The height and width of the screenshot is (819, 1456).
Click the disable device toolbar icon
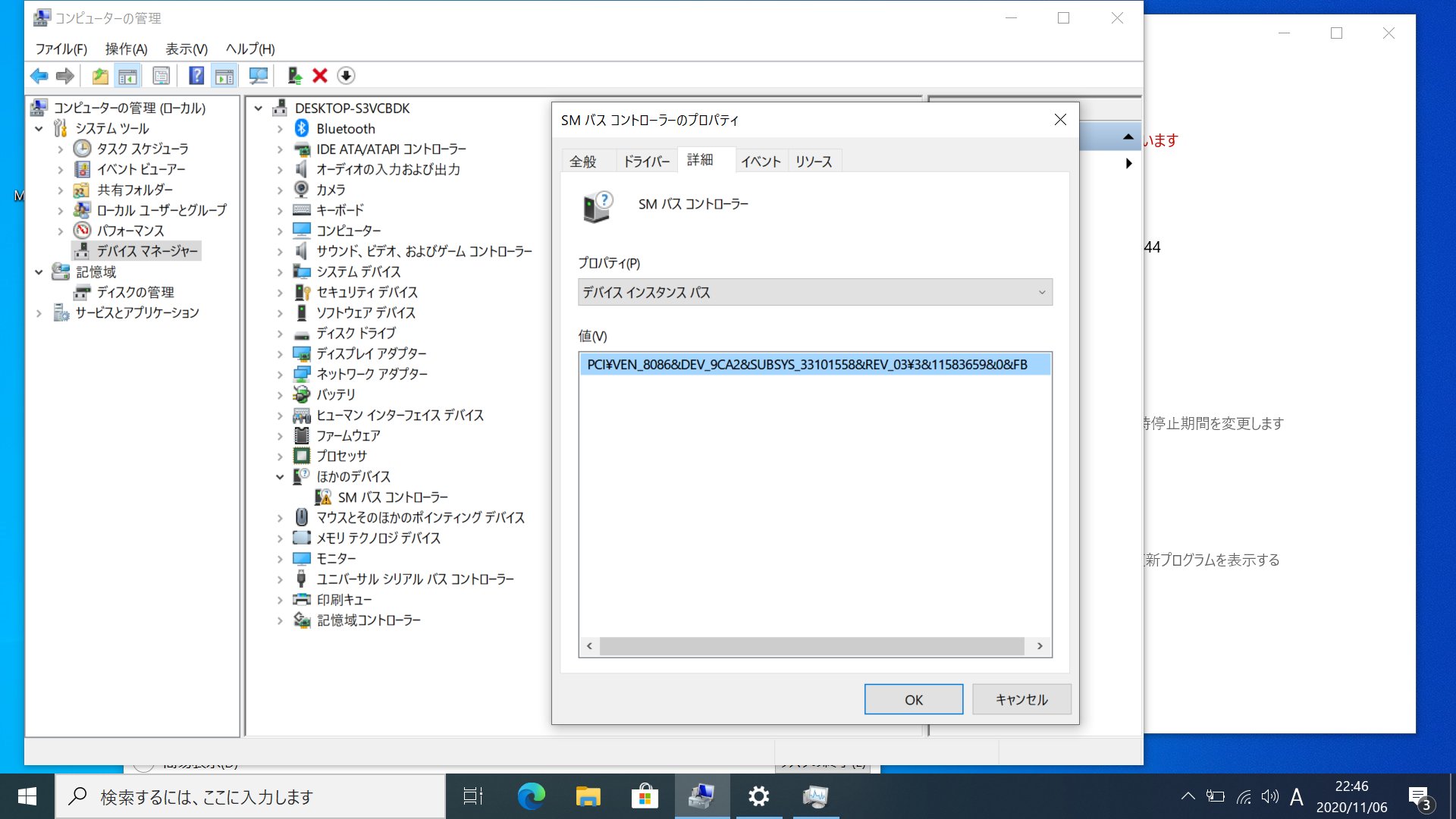coord(345,75)
